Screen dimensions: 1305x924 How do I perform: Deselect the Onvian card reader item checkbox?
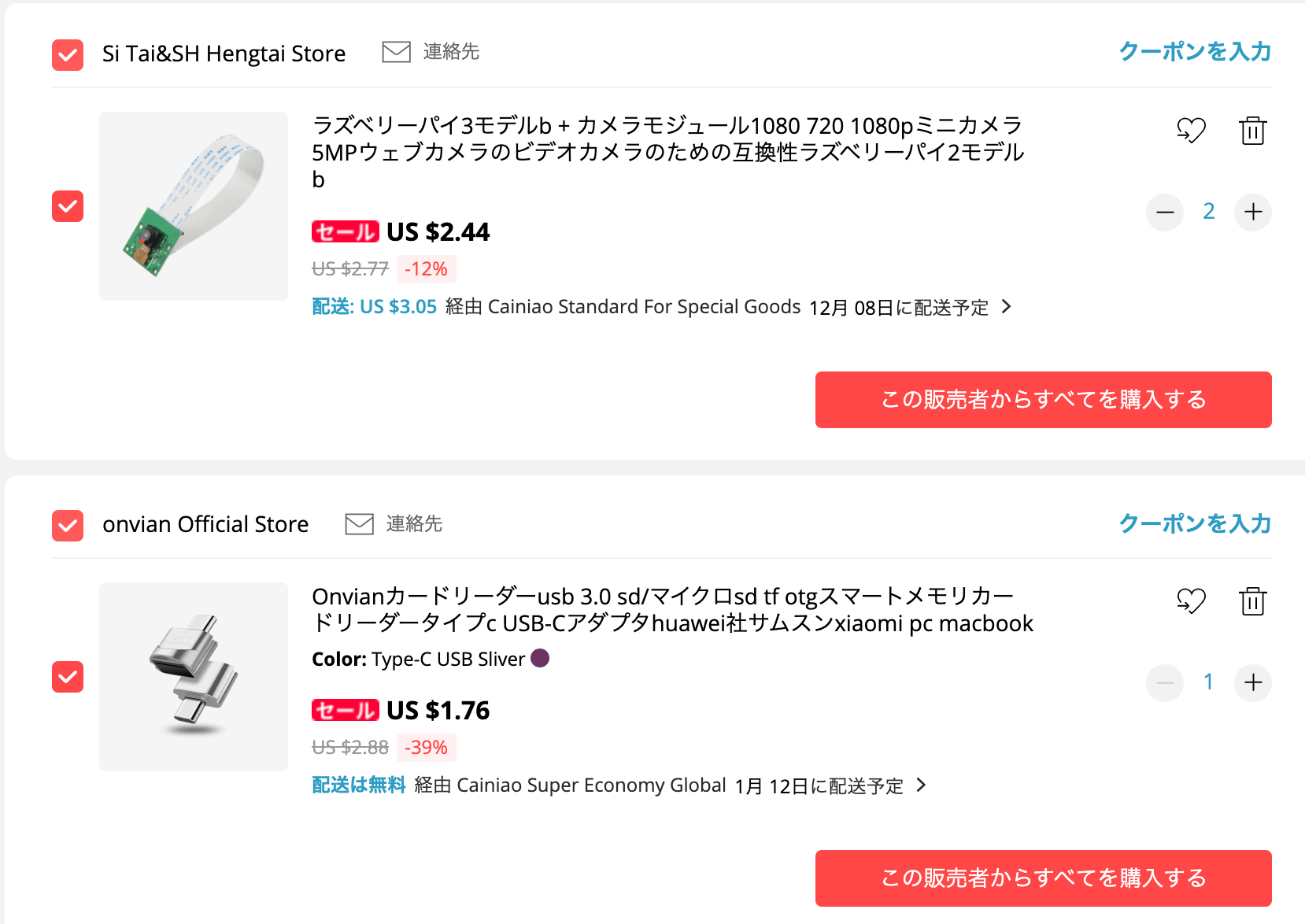68,677
